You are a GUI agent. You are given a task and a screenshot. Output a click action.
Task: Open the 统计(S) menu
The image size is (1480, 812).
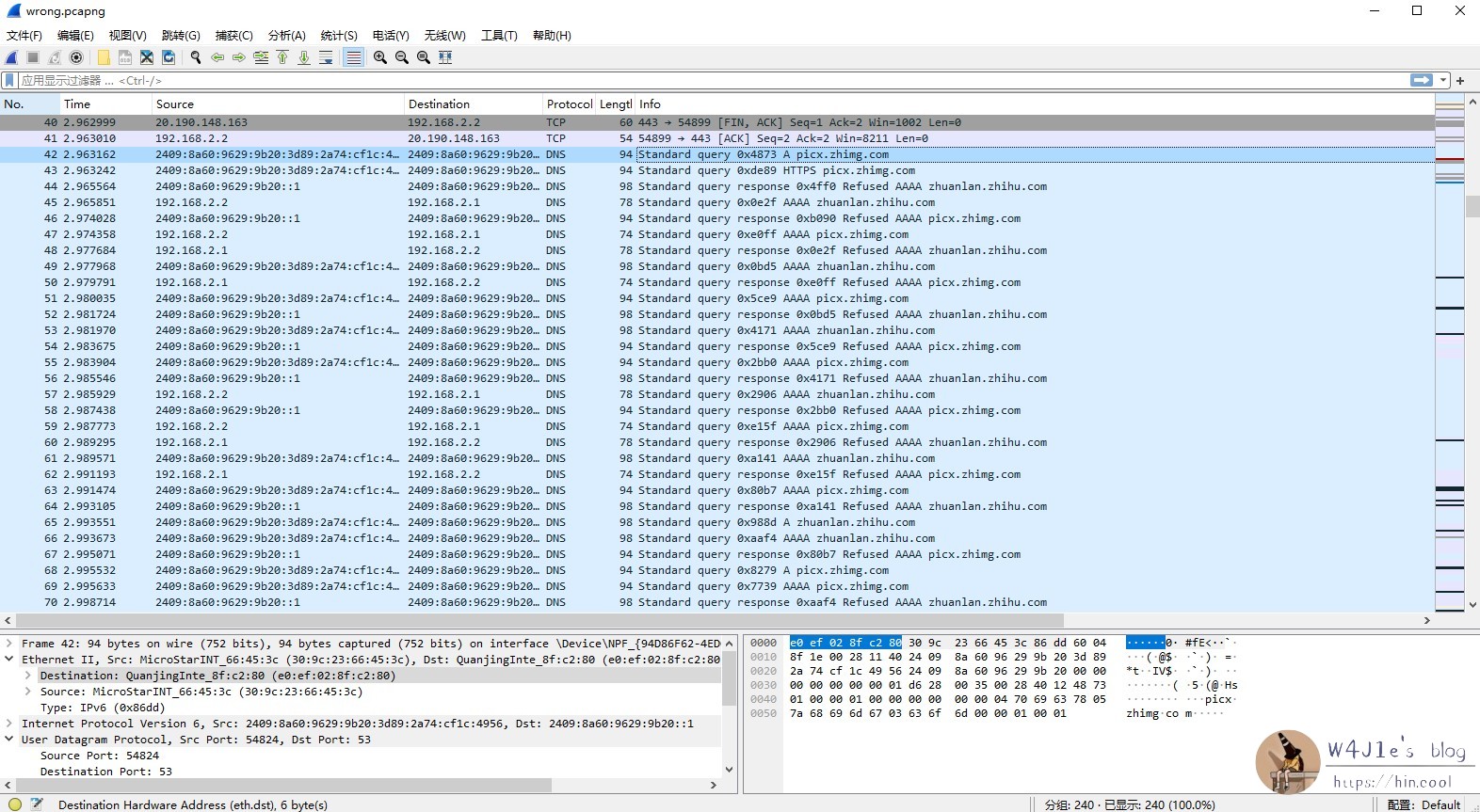(x=338, y=36)
